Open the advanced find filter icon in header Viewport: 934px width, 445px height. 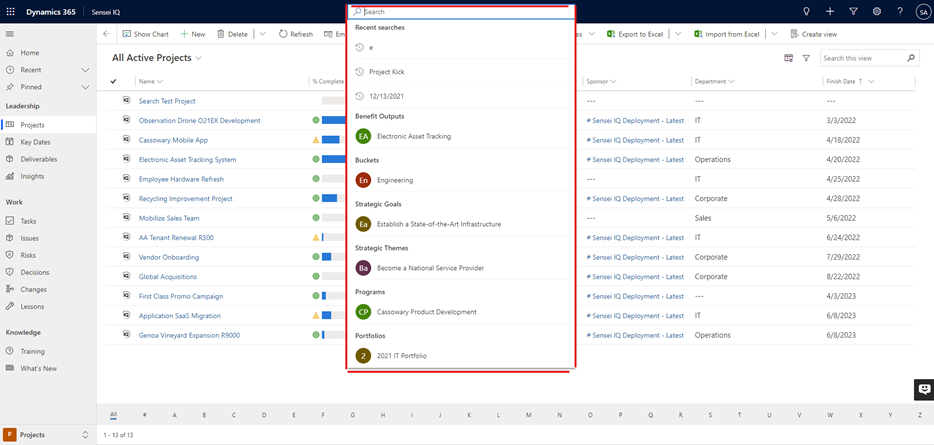point(853,11)
